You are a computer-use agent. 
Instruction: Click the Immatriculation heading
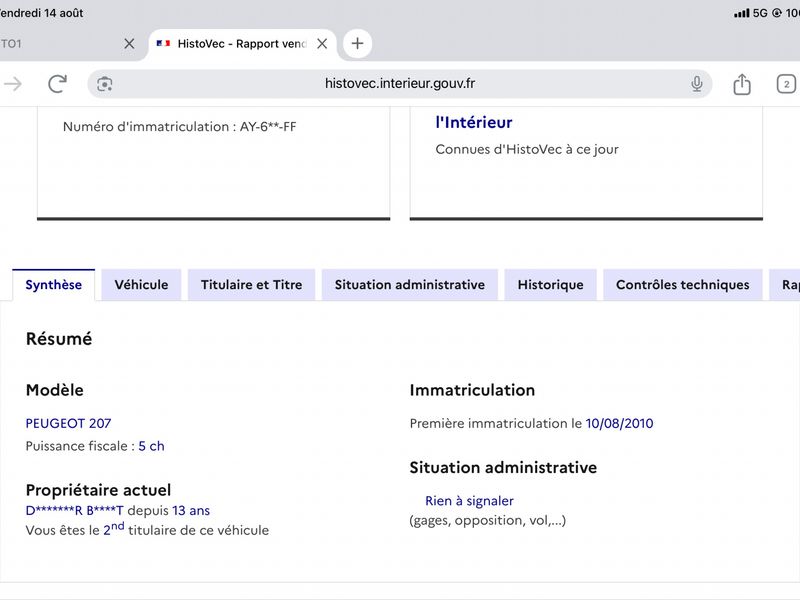[x=472, y=390]
